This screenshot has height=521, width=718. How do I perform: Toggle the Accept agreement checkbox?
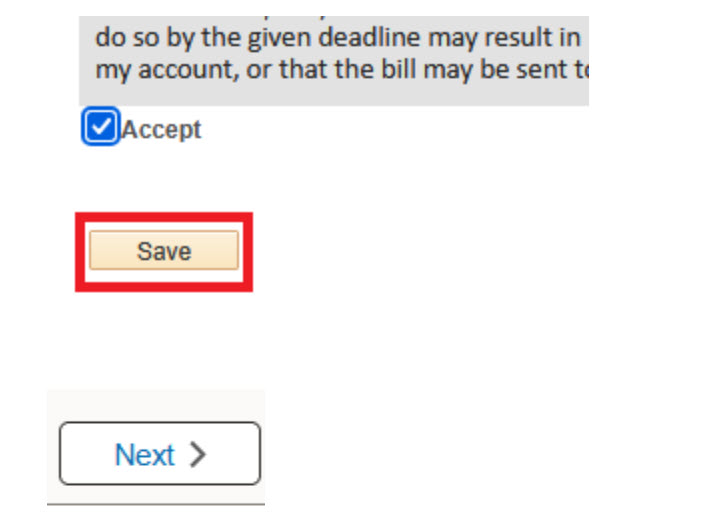(101, 129)
